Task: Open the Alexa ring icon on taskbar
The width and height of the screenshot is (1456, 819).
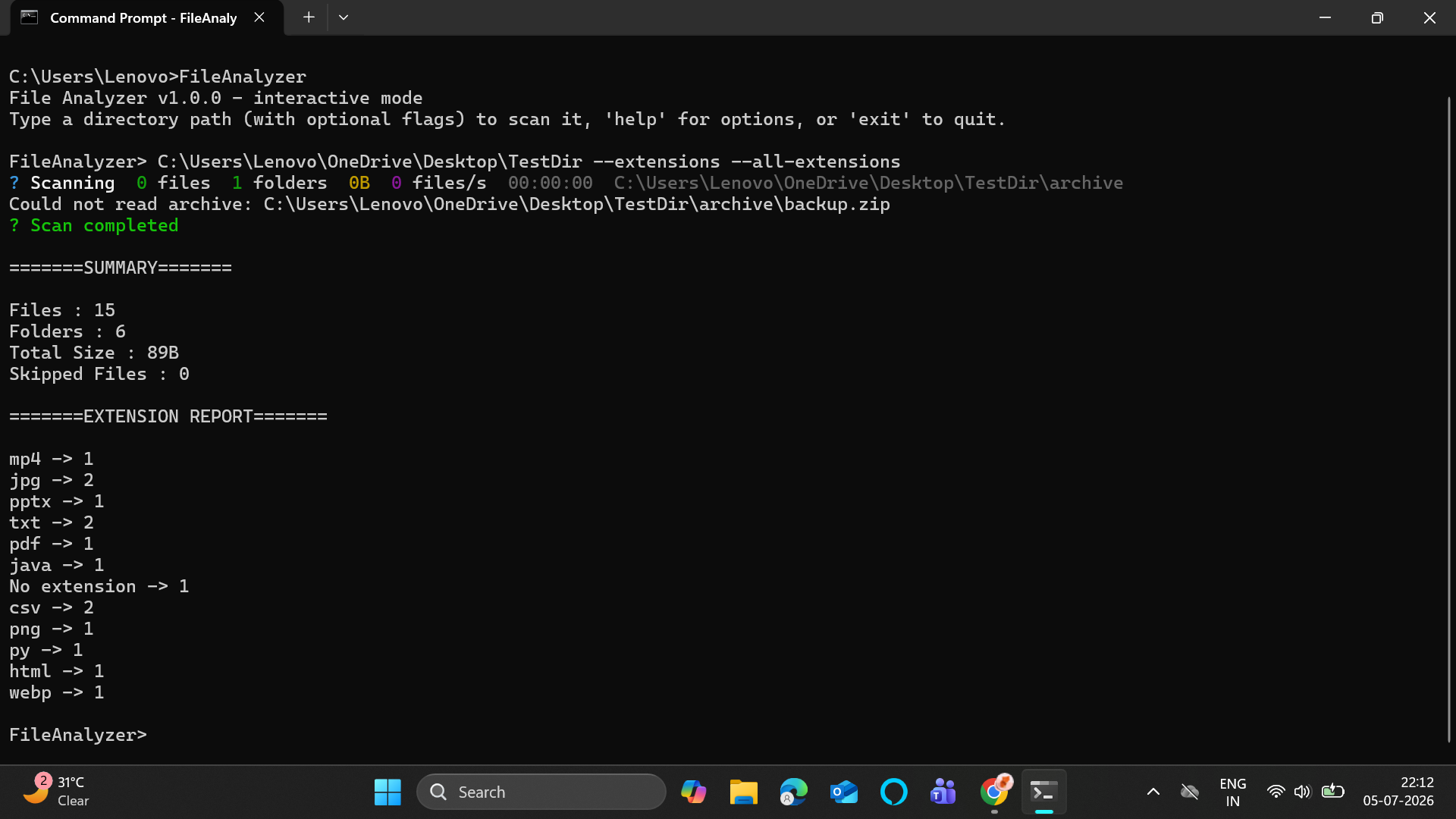Action: coord(893,792)
